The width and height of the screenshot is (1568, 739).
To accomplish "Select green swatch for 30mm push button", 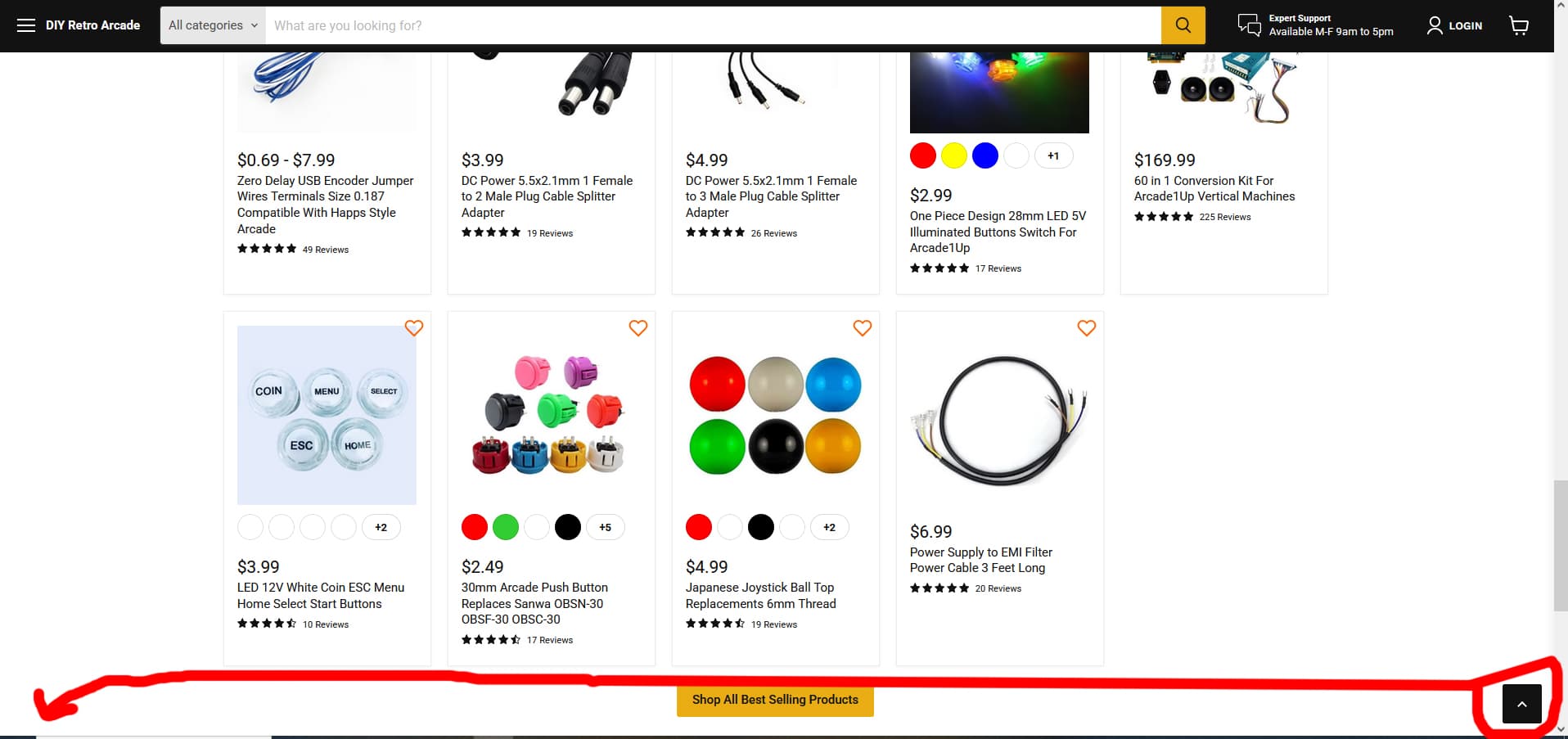I will coord(506,527).
